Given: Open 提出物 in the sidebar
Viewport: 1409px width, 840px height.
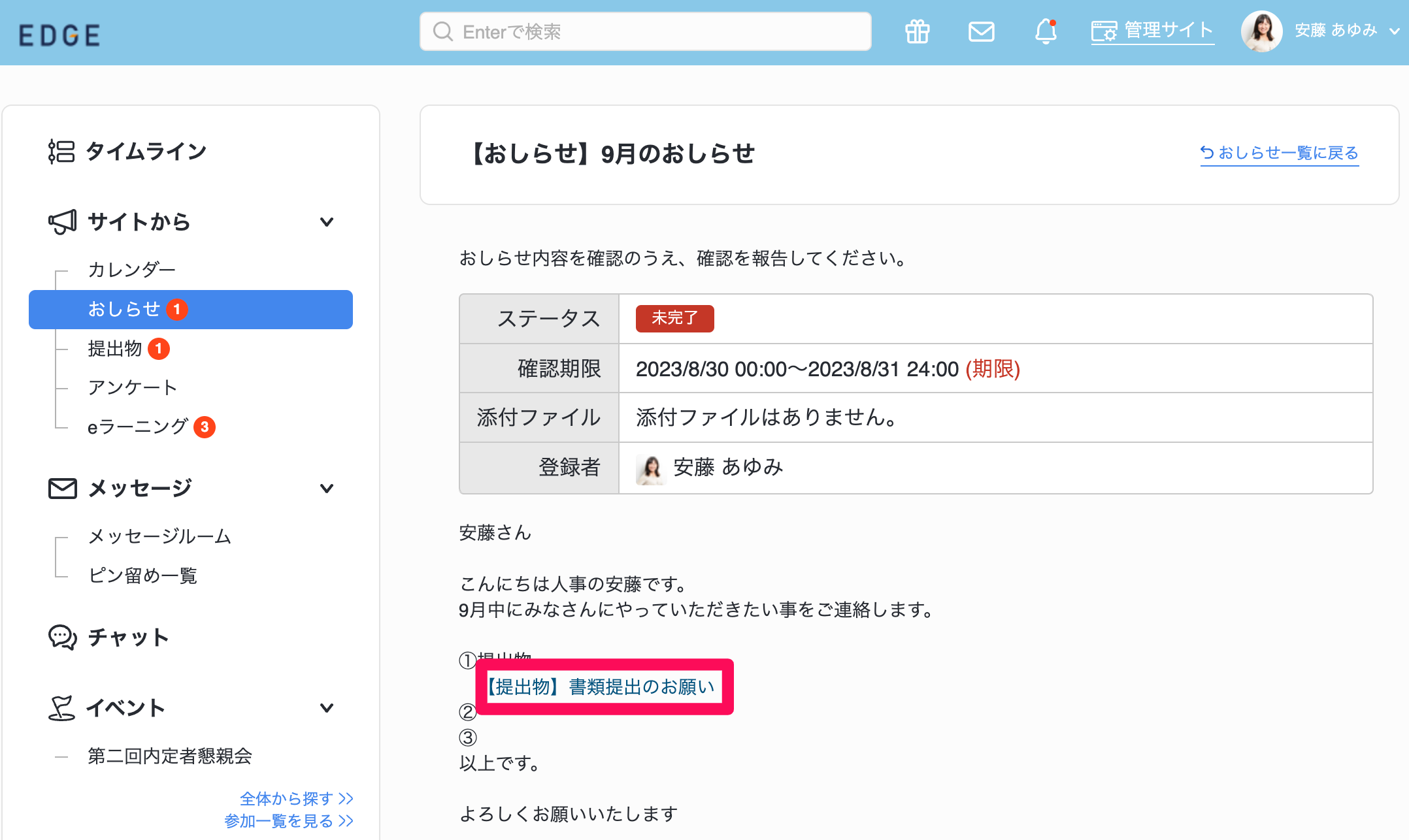Looking at the screenshot, I should tap(115, 349).
